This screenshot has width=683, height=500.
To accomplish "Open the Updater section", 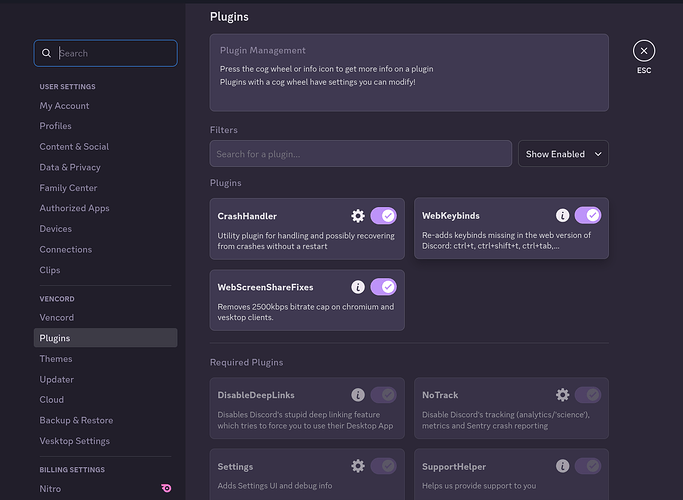I will point(57,379).
